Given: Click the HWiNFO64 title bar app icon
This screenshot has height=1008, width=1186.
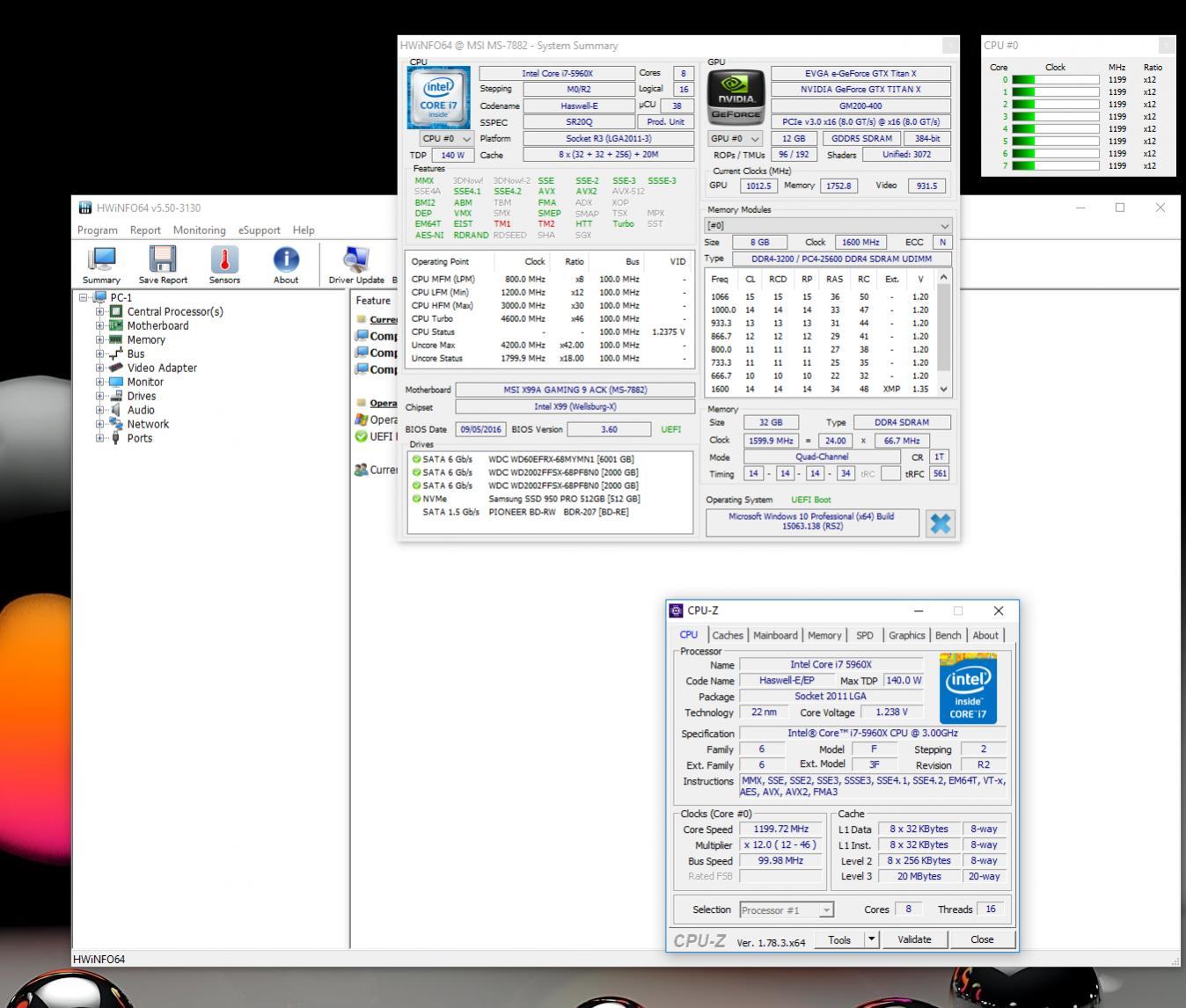Looking at the screenshot, I should point(85,208).
